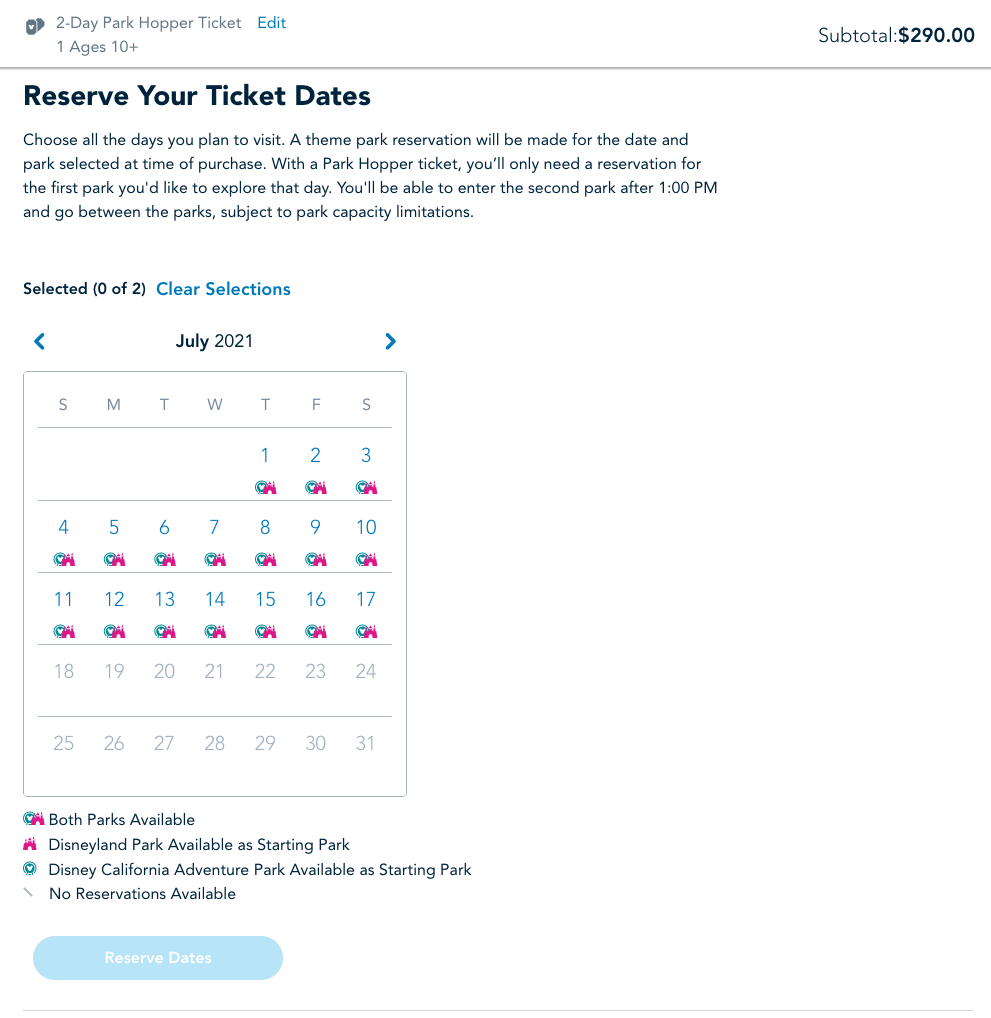
Task: Click the Both Parks Available legend icon
Action: [x=33, y=819]
